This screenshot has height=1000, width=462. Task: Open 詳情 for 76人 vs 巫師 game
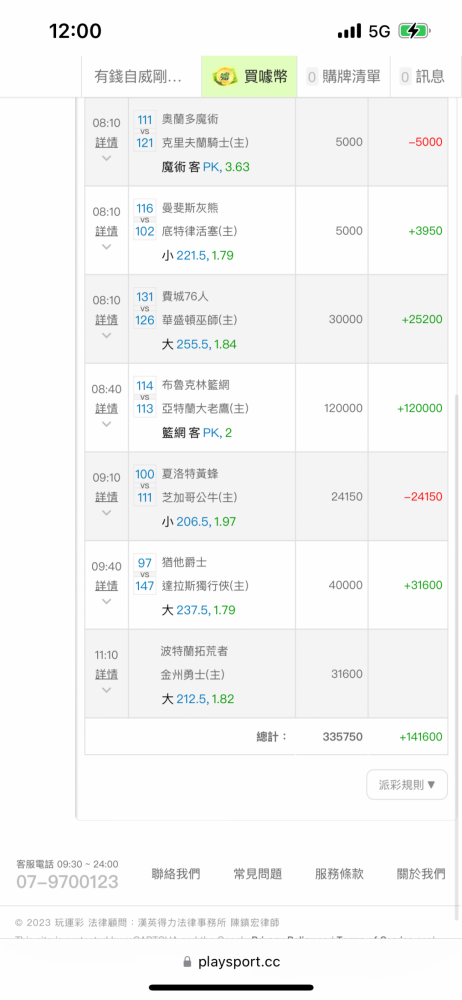point(107,320)
